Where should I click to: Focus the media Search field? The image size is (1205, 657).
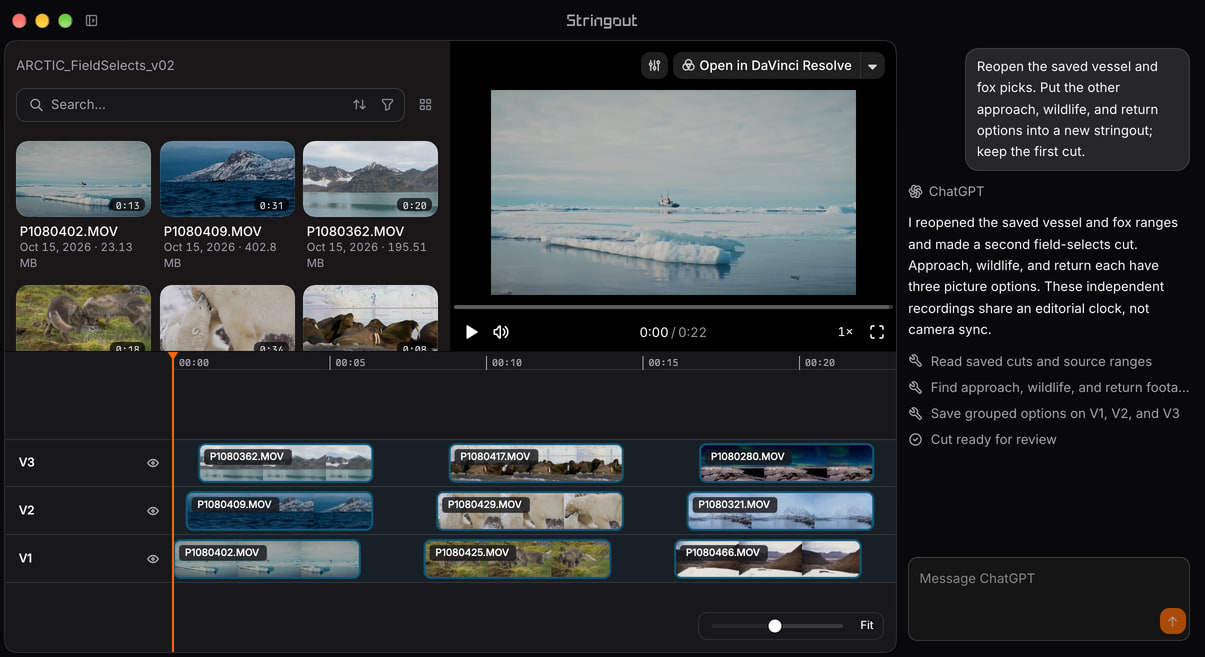[x=210, y=105]
